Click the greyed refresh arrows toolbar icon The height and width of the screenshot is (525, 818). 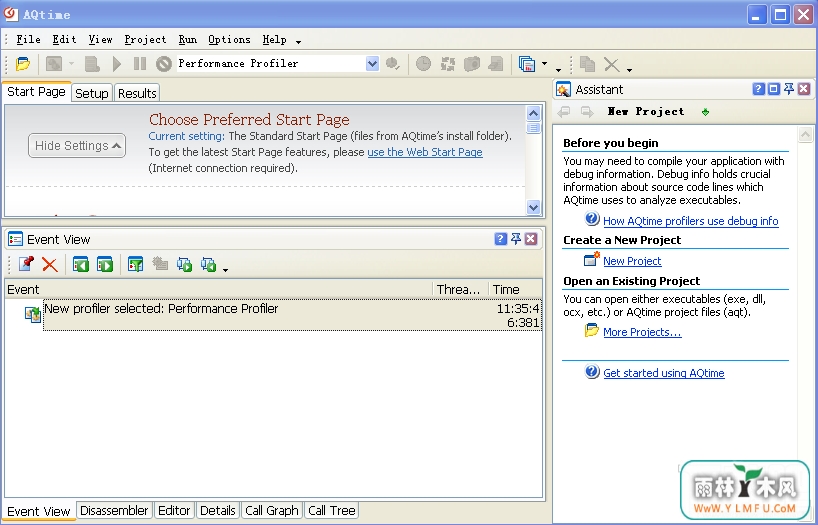448,64
